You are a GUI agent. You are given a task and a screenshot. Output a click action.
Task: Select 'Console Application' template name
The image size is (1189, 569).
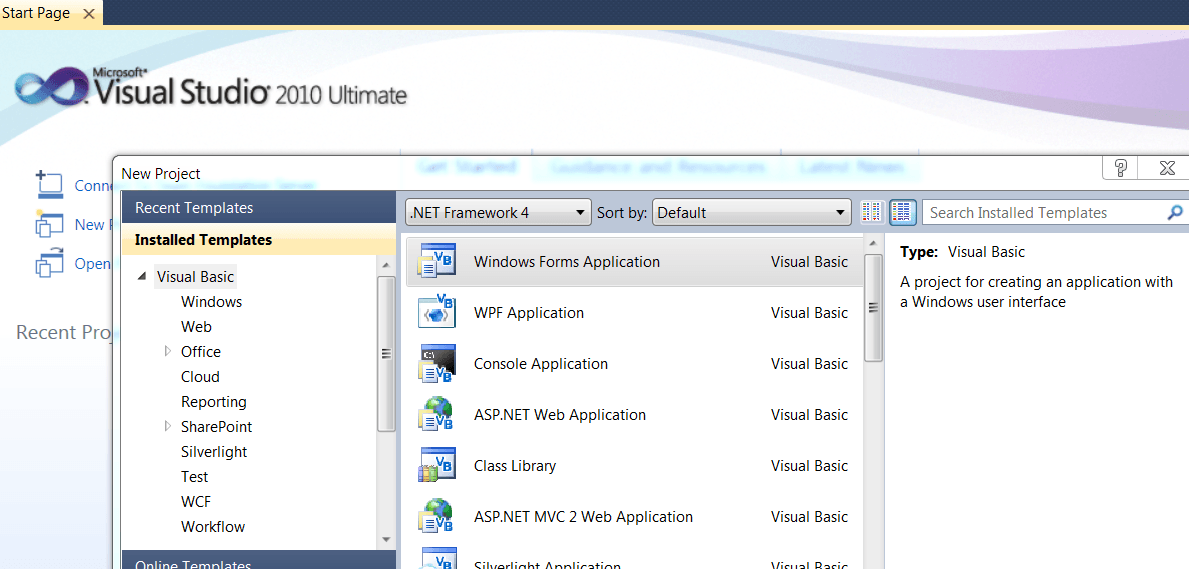pos(541,363)
